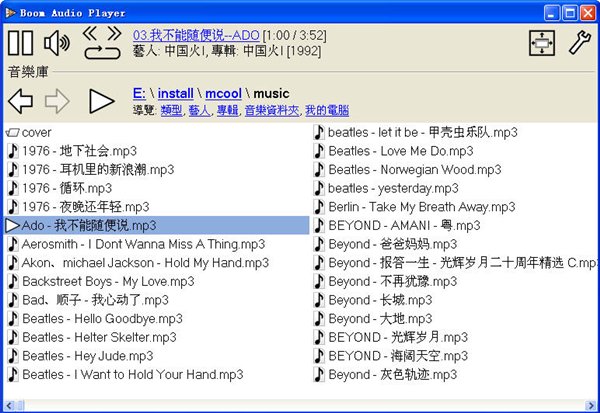Image resolution: width=600 pixels, height=413 pixels.
Task: Click the play triangle icon beside Ado track
Action: 12,226
